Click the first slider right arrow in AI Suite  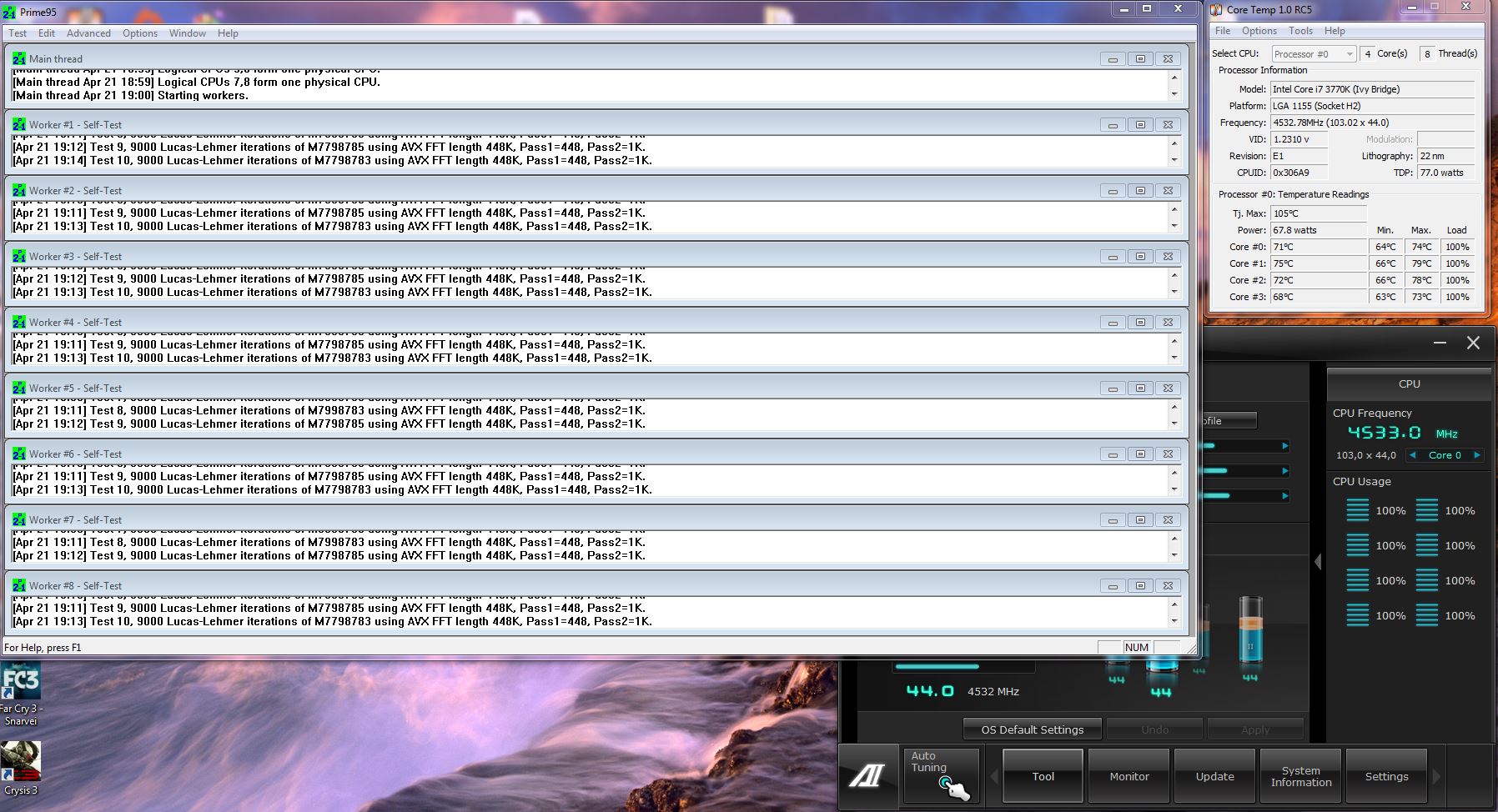click(x=1285, y=446)
